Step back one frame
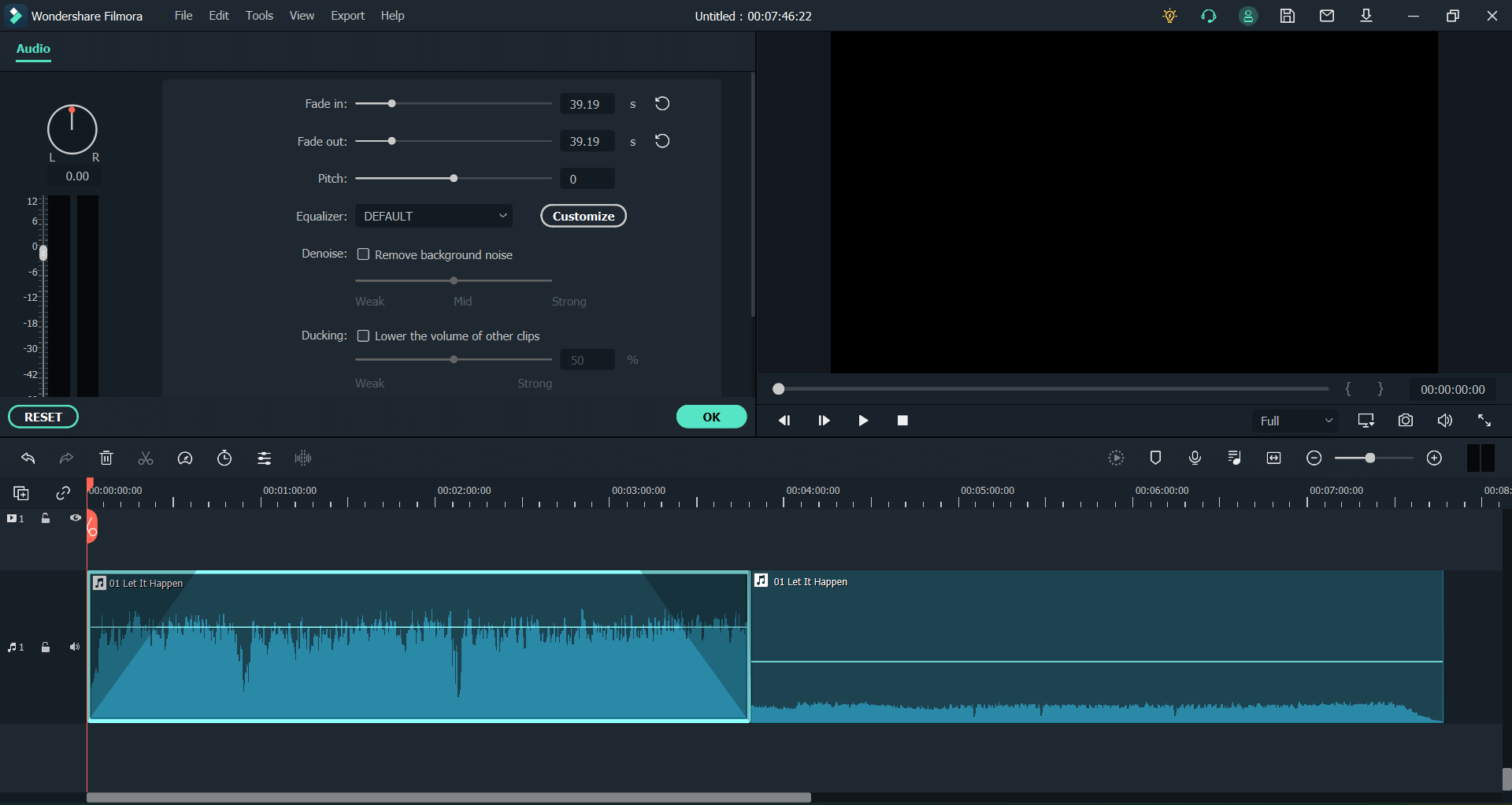This screenshot has height=805, width=1512. point(784,421)
